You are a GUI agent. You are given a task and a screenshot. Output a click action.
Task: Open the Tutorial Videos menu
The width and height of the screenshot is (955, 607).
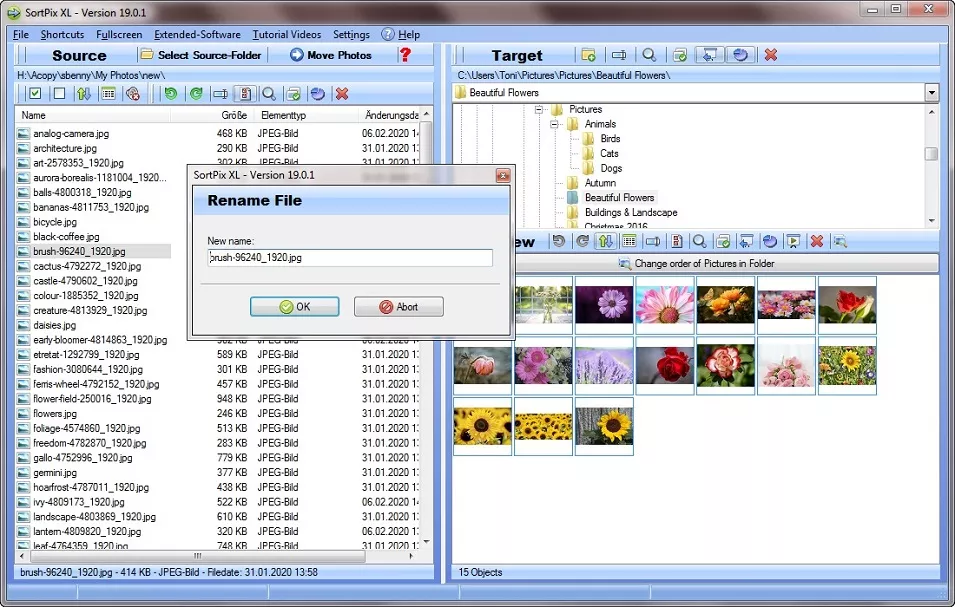(286, 34)
